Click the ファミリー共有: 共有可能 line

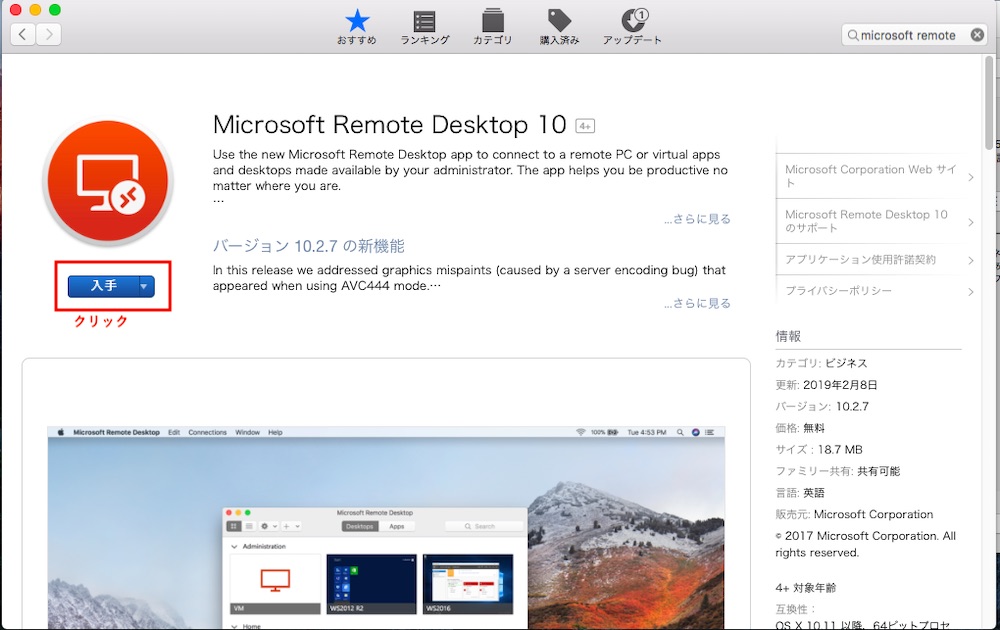(x=838, y=471)
